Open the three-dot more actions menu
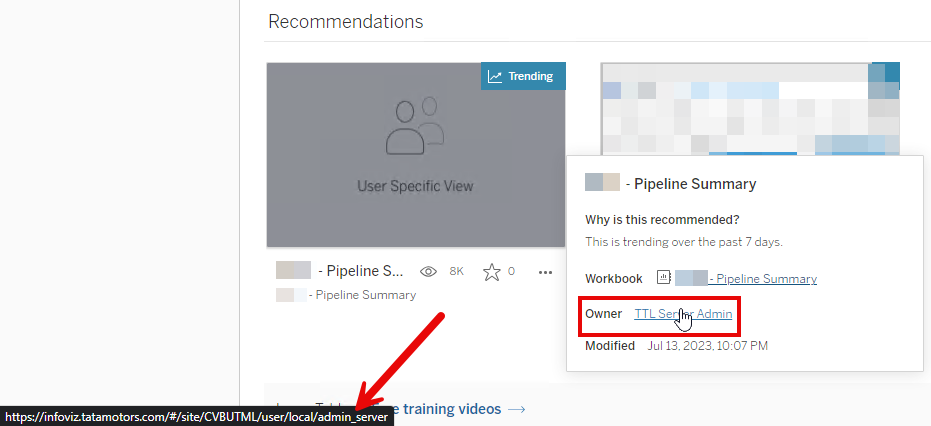931x426 pixels. pos(545,271)
